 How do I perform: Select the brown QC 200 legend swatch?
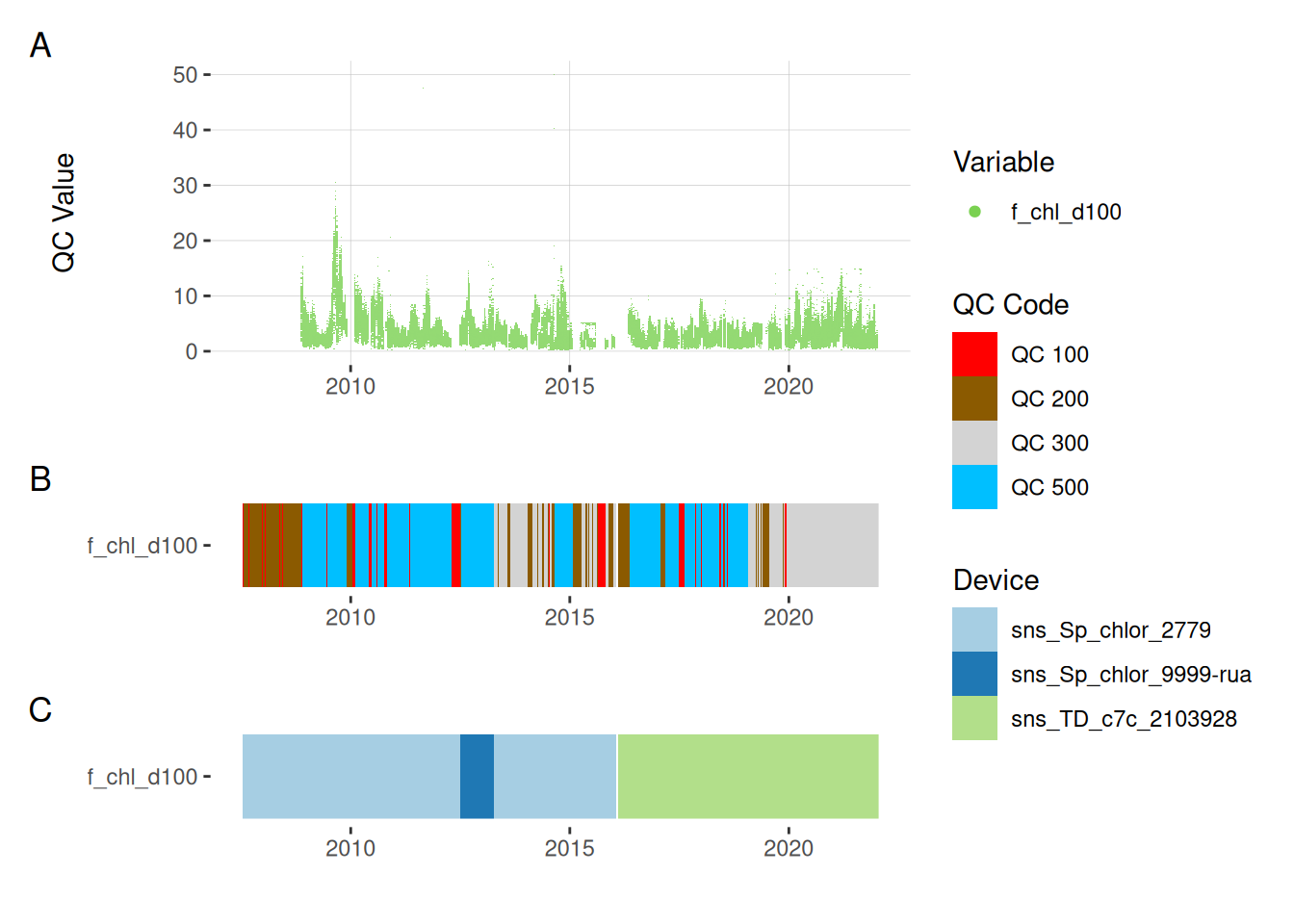974,398
